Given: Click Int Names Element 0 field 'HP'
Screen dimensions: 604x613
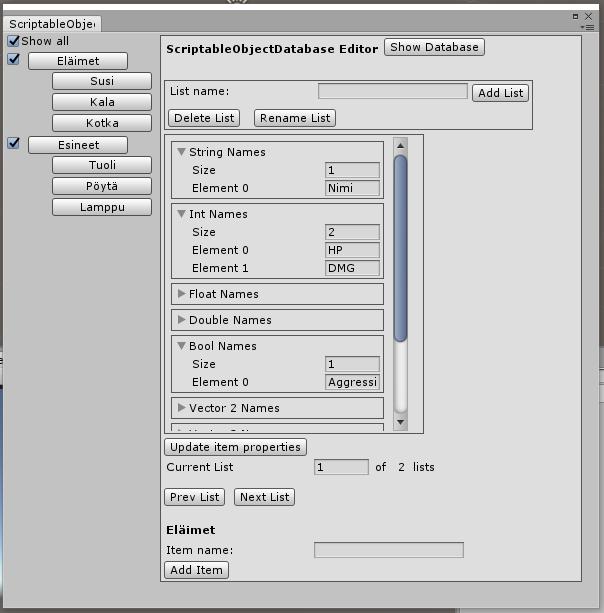Looking at the screenshot, I should pyautogui.click(x=352, y=250).
